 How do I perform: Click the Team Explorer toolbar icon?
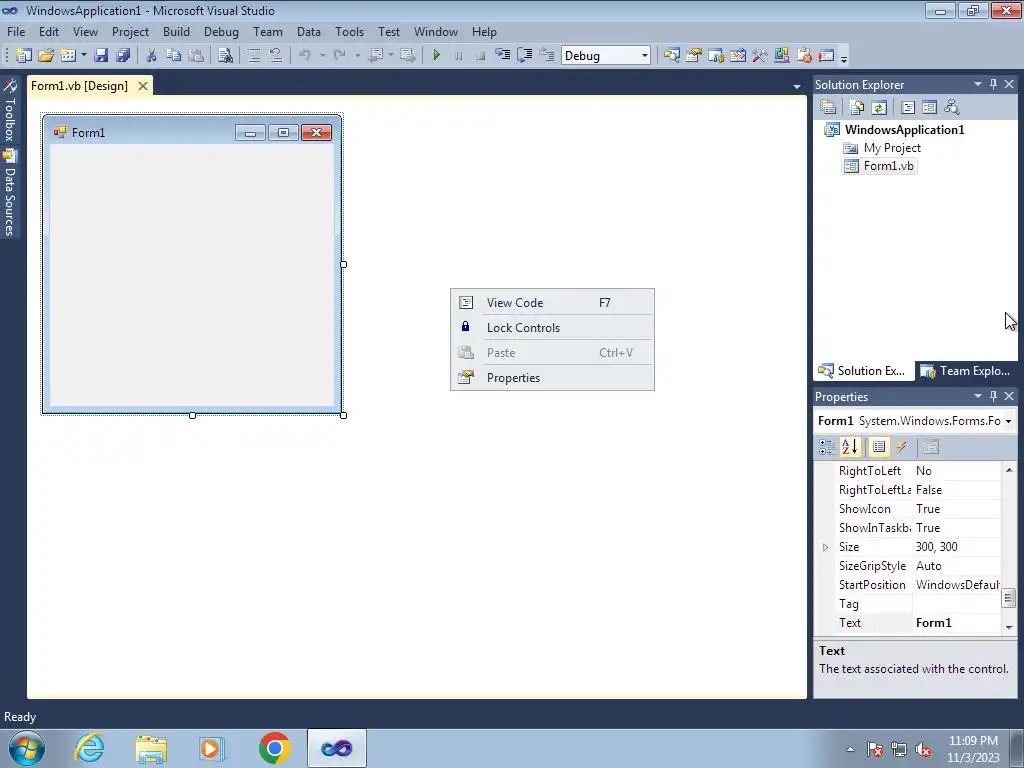(x=716, y=56)
